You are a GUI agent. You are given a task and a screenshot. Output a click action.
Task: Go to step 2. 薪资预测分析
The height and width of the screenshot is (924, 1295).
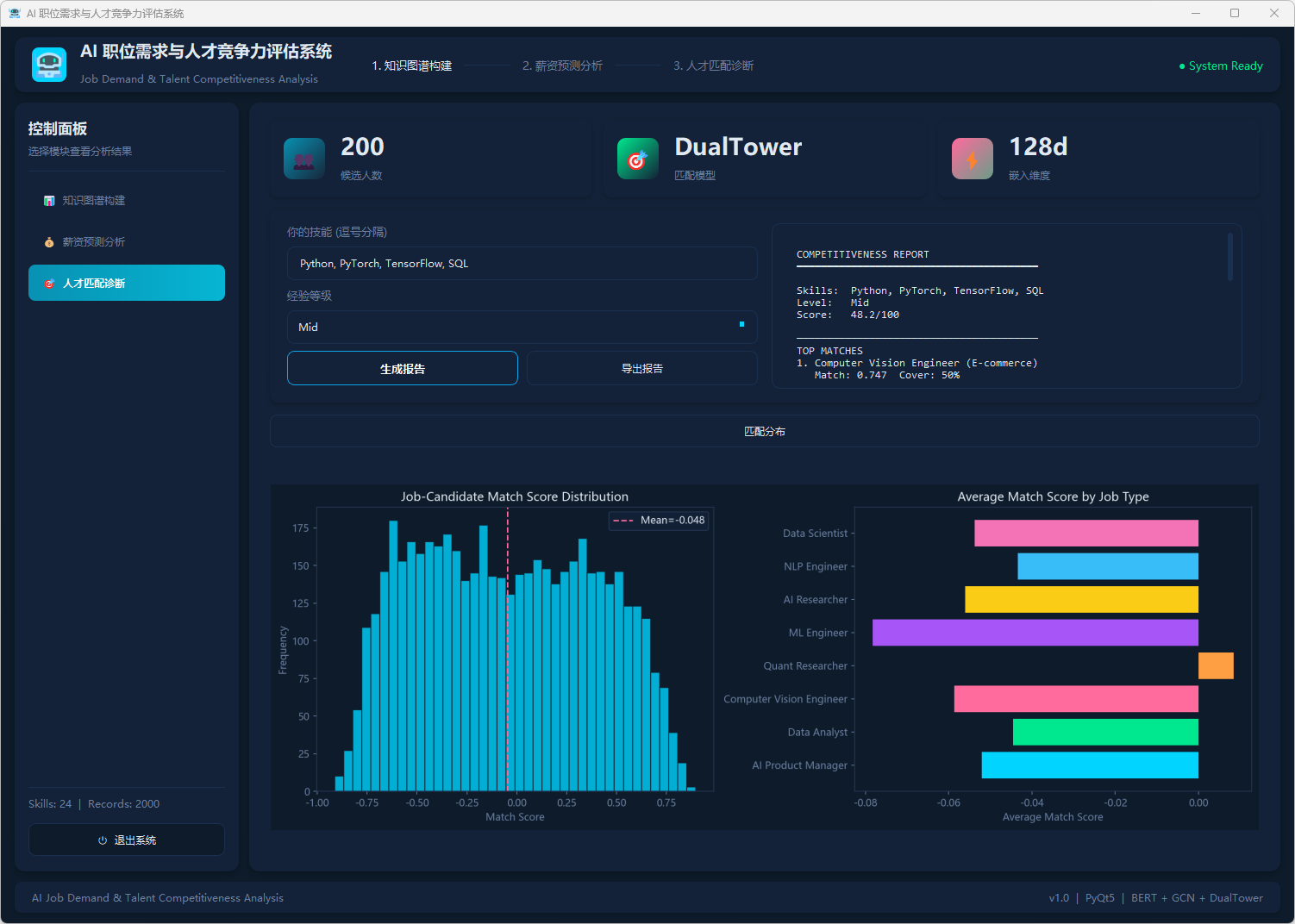pyautogui.click(x=562, y=66)
